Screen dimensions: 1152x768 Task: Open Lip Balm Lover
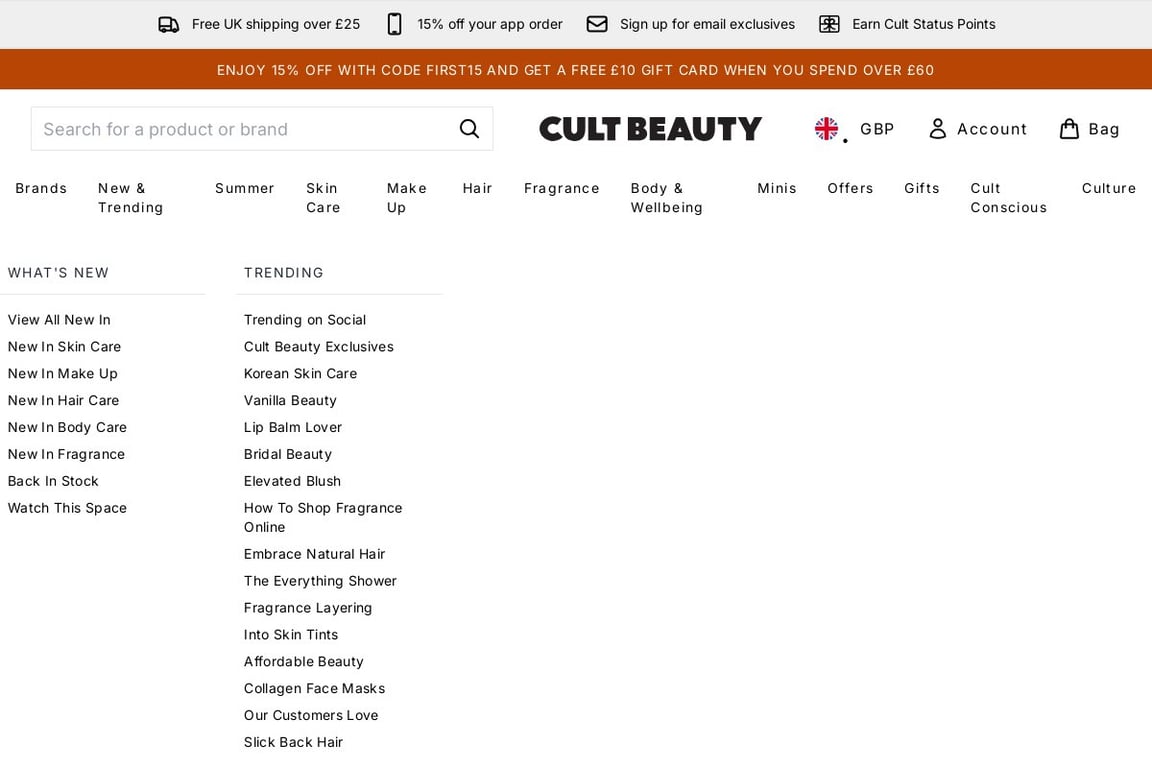pos(293,427)
